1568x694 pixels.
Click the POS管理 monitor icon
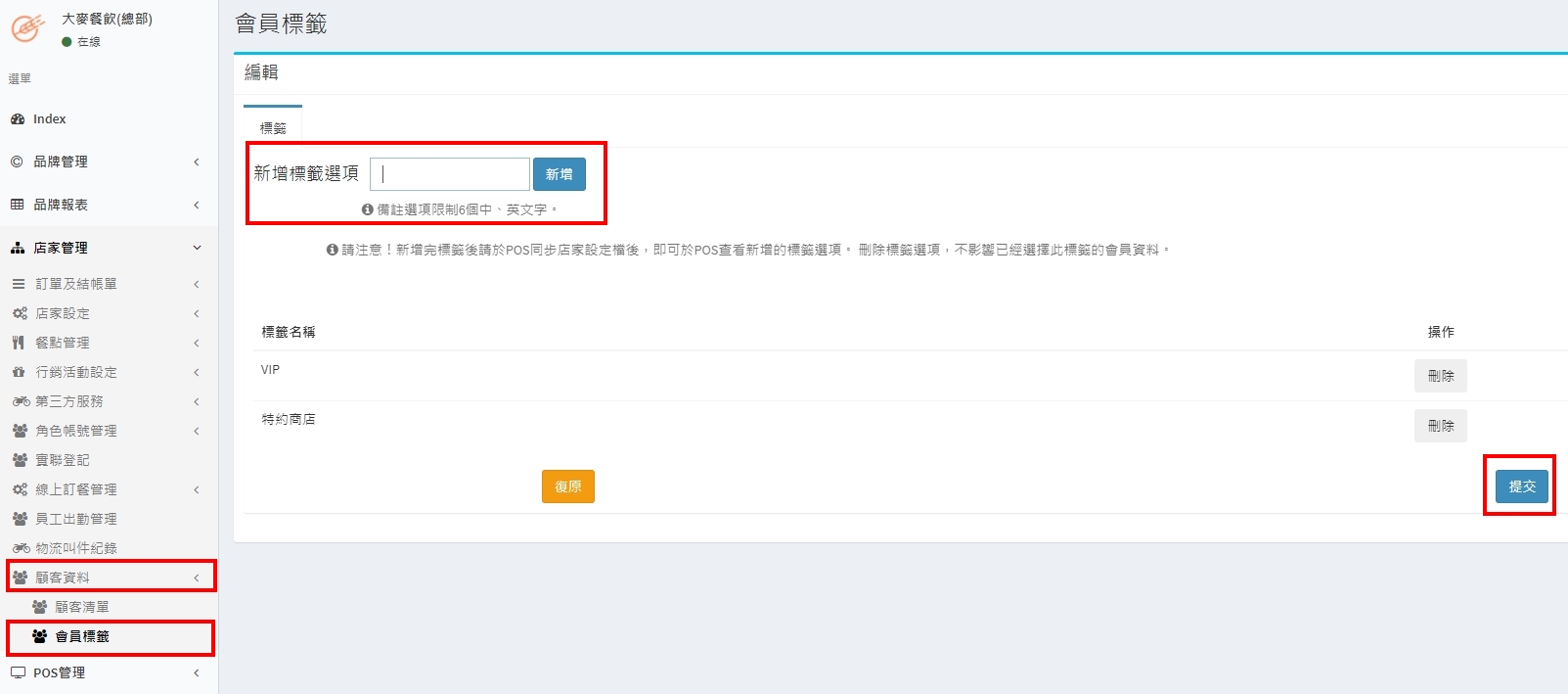(x=18, y=672)
